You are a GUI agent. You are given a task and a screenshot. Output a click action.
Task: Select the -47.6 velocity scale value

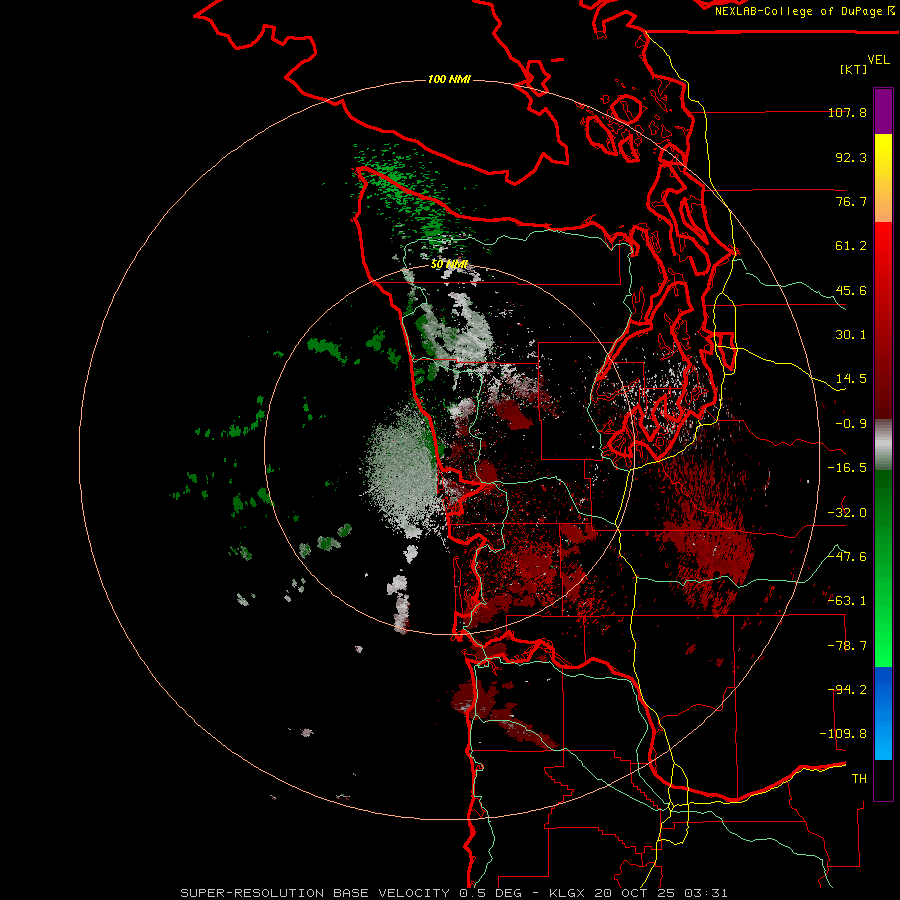[847, 557]
